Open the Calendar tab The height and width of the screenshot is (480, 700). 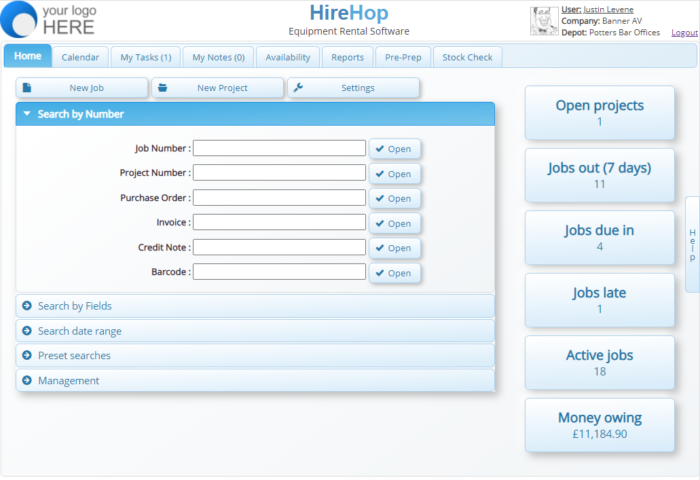click(80, 57)
